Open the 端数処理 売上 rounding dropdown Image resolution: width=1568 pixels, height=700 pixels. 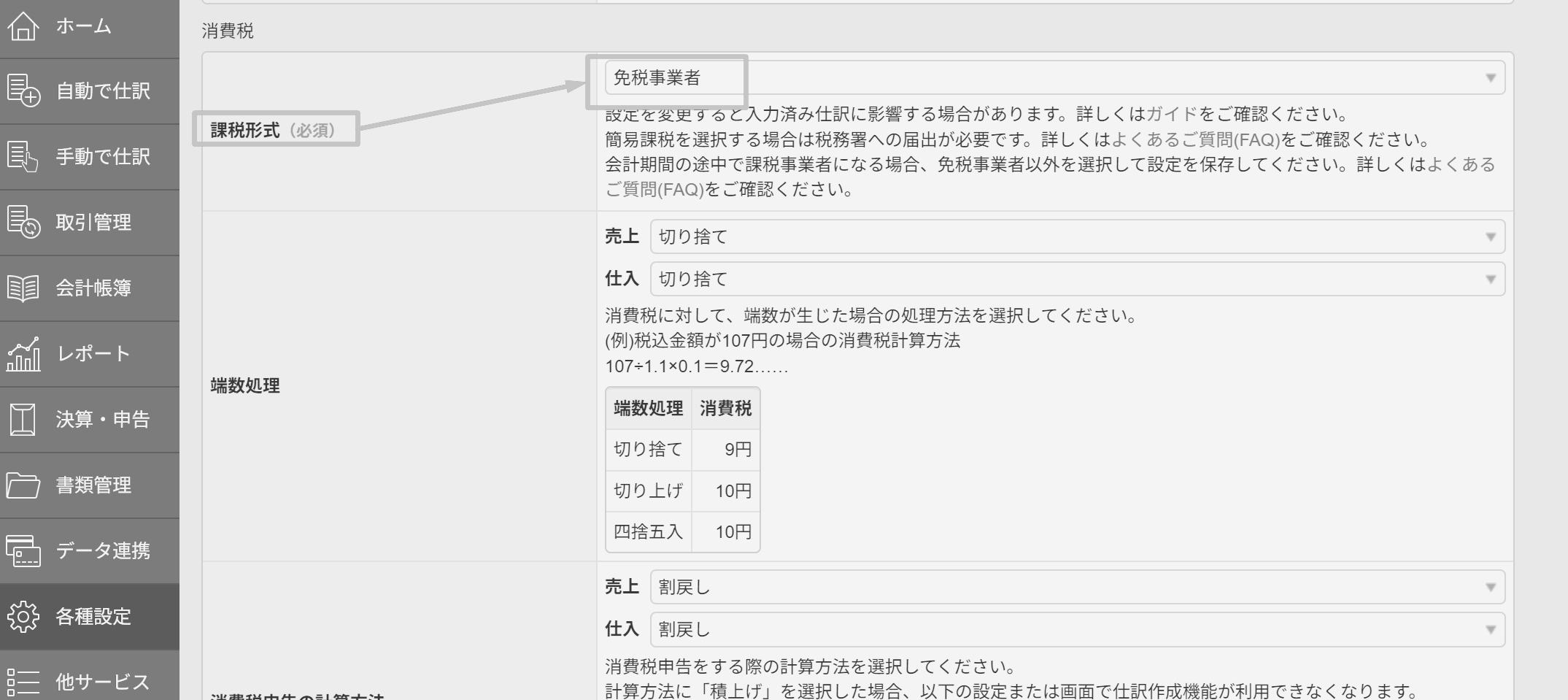[1076, 237]
